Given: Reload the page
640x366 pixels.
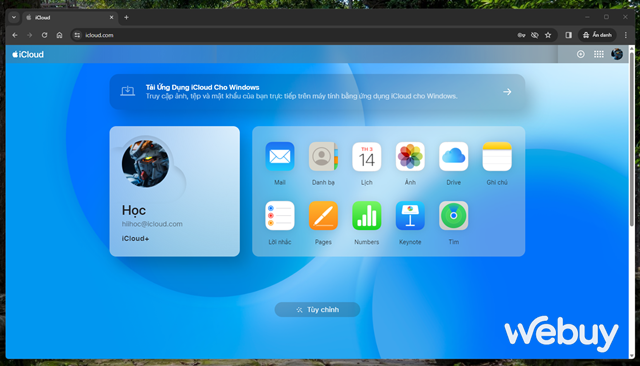Looking at the screenshot, I should point(44,35).
